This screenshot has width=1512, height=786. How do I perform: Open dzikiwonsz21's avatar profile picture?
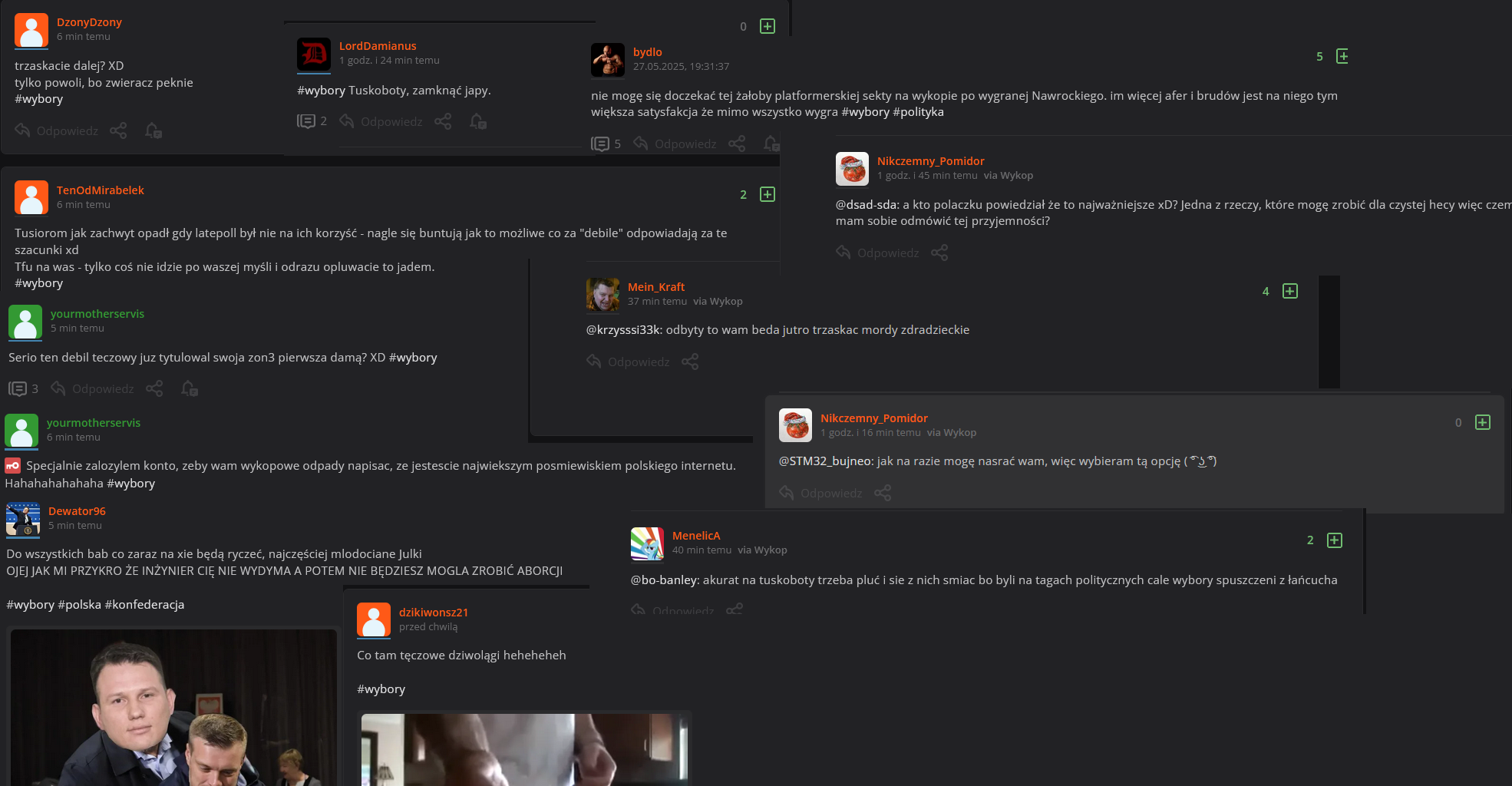(x=374, y=619)
